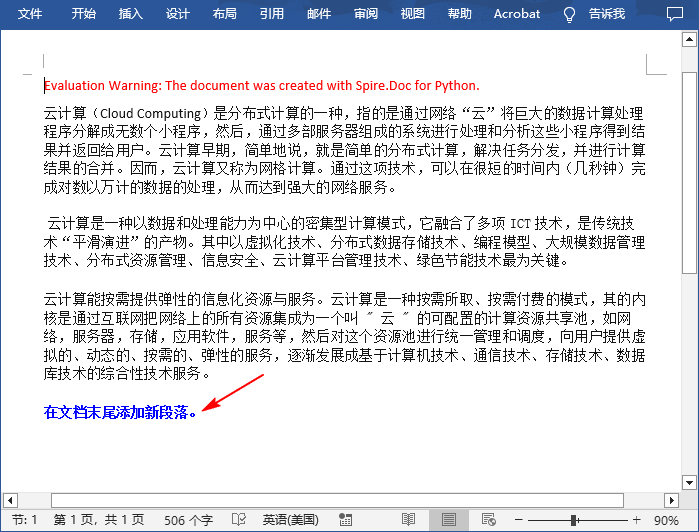This screenshot has width=699, height=532.
Task: Click the blue text 在文档末尾添加新段落
Action: (x=120, y=411)
